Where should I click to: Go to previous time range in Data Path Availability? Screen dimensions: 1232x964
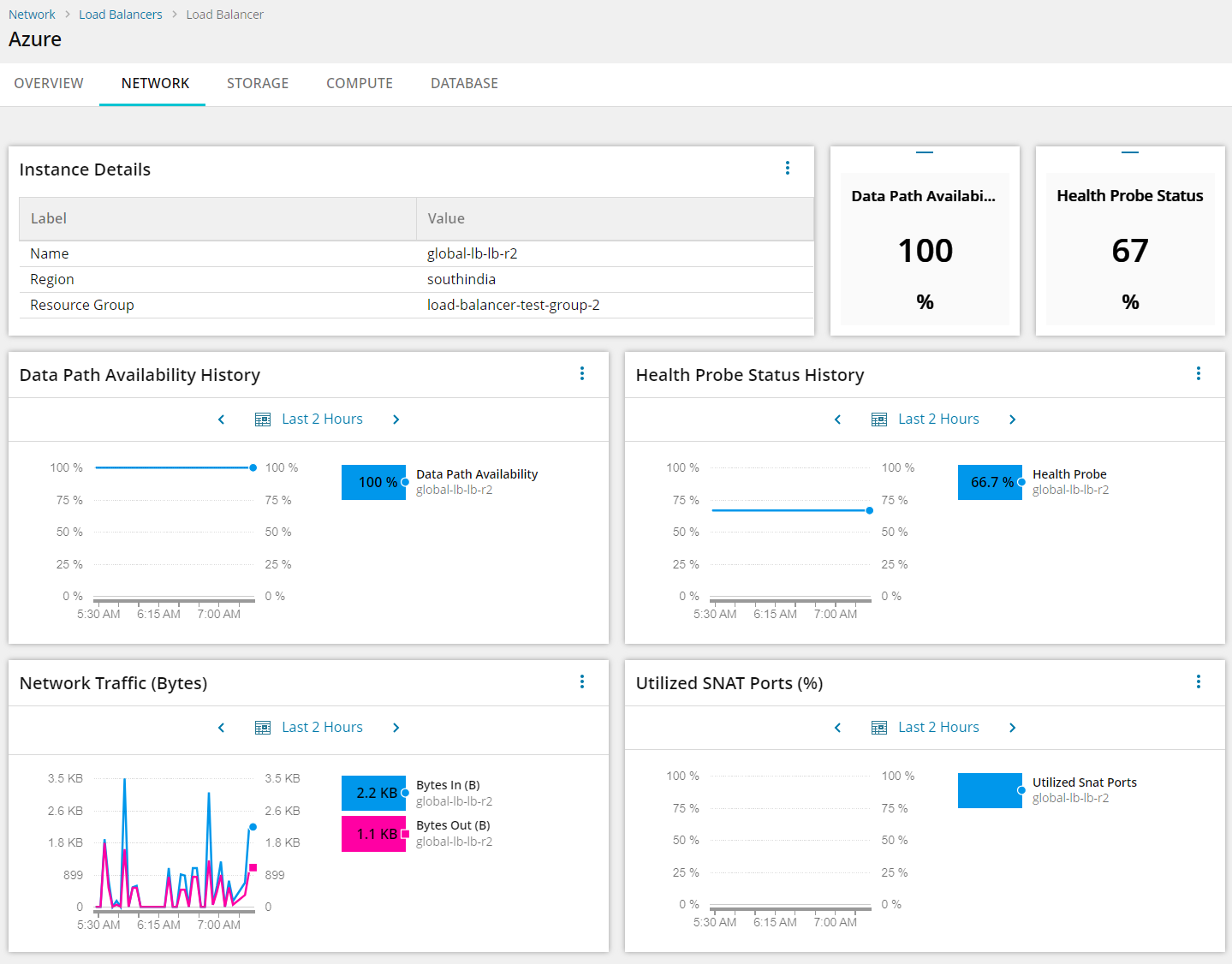tap(222, 420)
